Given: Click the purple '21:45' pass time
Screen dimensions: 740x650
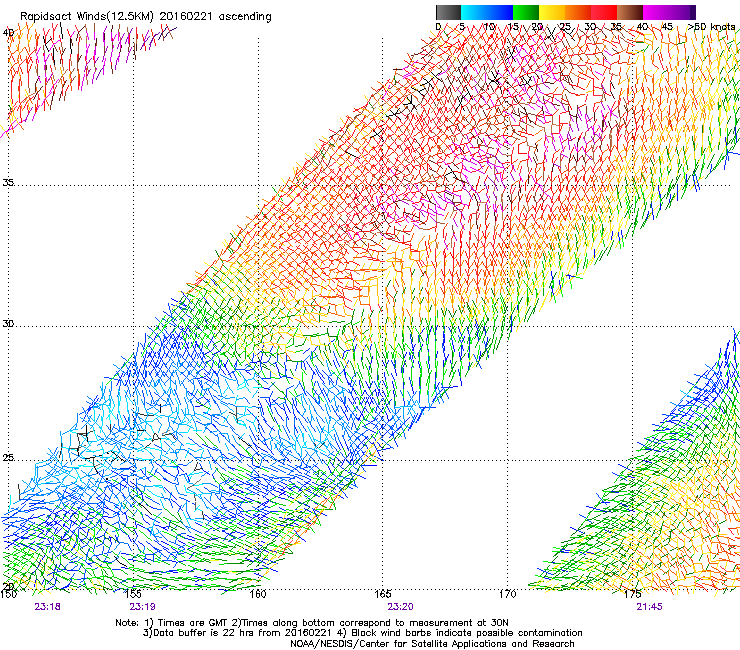Looking at the screenshot, I should 649,607.
